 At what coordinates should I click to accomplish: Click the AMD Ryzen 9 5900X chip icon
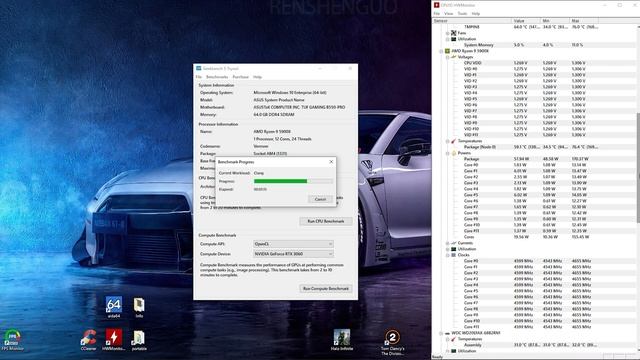[447, 51]
